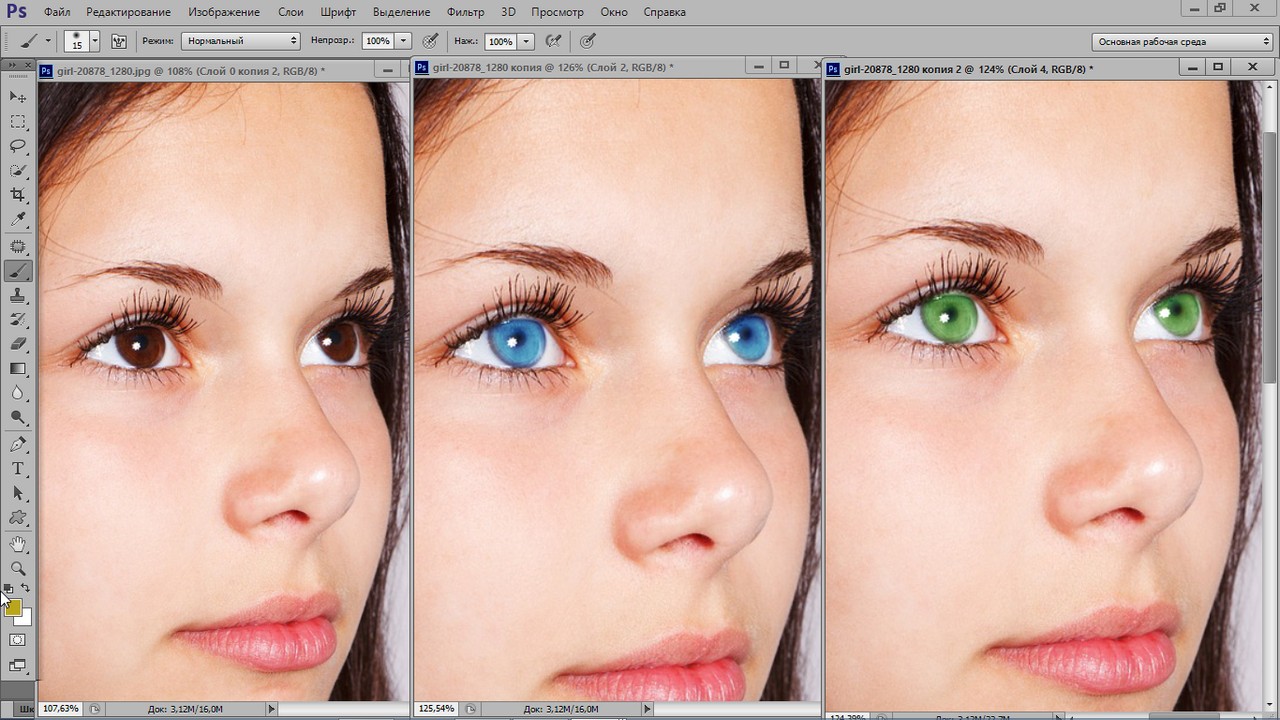This screenshot has width=1280, height=720.
Task: Select the Eyedropper tool
Action: click(x=18, y=220)
